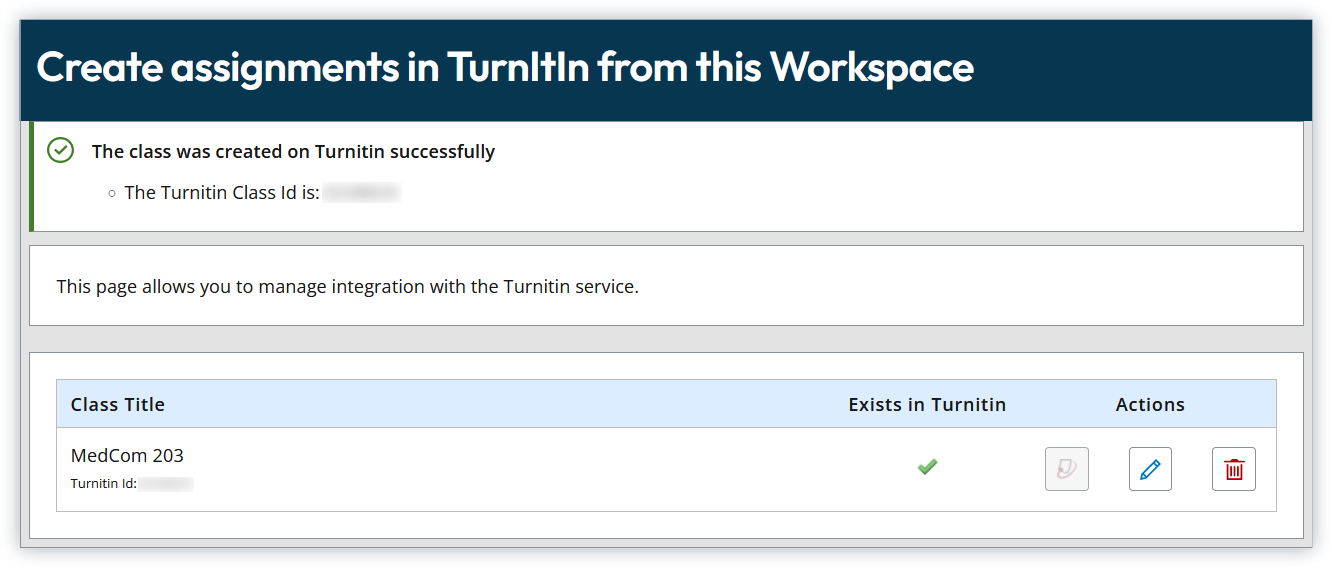Image resolution: width=1332 pixels, height=568 pixels.
Task: Select the MedCom 203 class title
Action: pos(127,455)
